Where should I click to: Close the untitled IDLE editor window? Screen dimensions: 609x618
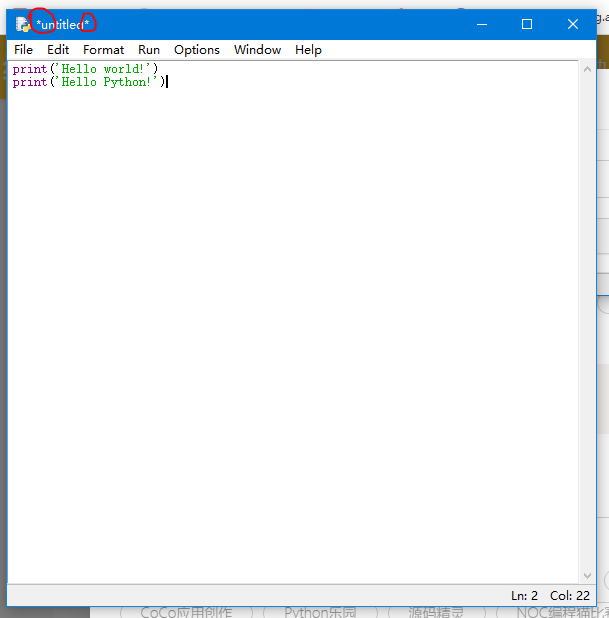[x=573, y=24]
